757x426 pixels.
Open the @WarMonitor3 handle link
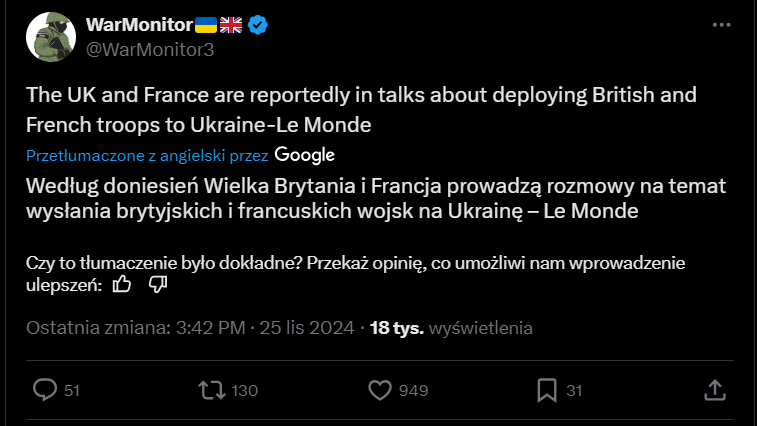[151, 49]
